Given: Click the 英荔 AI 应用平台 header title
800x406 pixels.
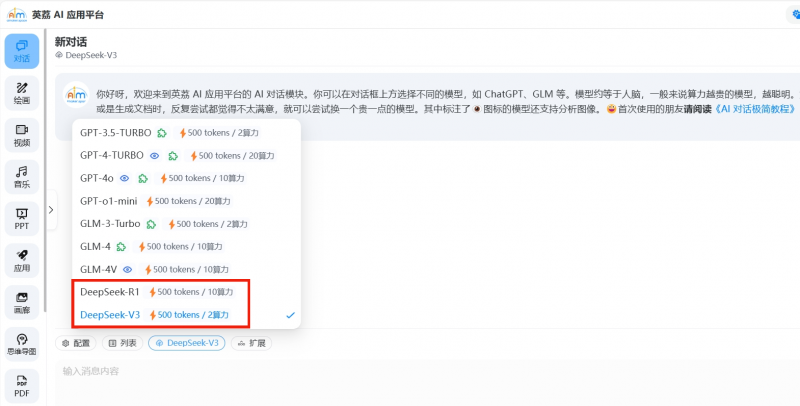Looking at the screenshot, I should click(68, 15).
